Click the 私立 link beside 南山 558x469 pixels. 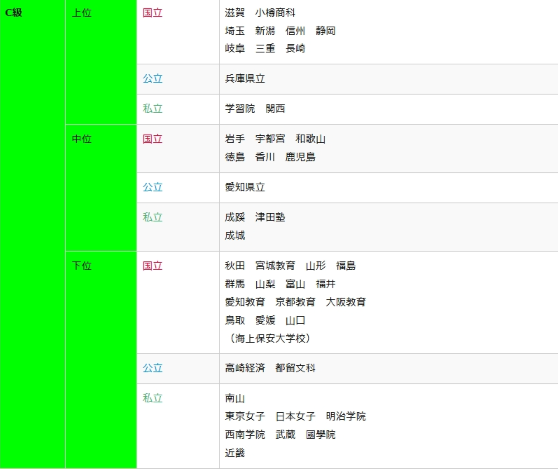[x=153, y=398]
